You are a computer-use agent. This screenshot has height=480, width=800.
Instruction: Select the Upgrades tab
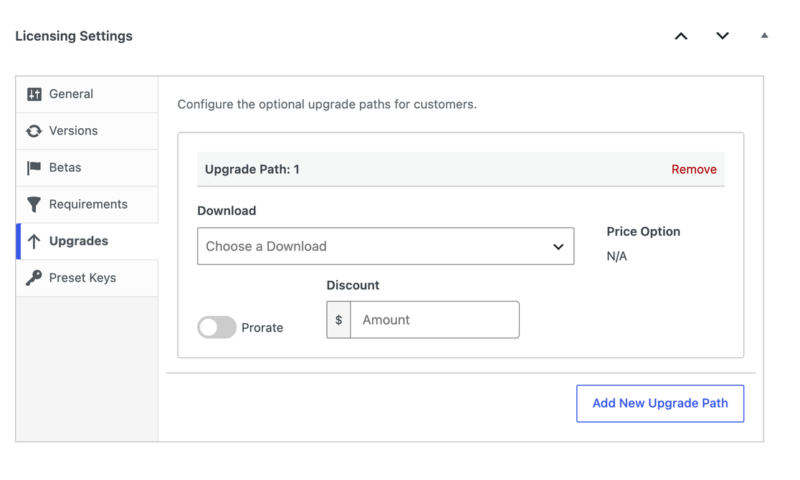87,241
